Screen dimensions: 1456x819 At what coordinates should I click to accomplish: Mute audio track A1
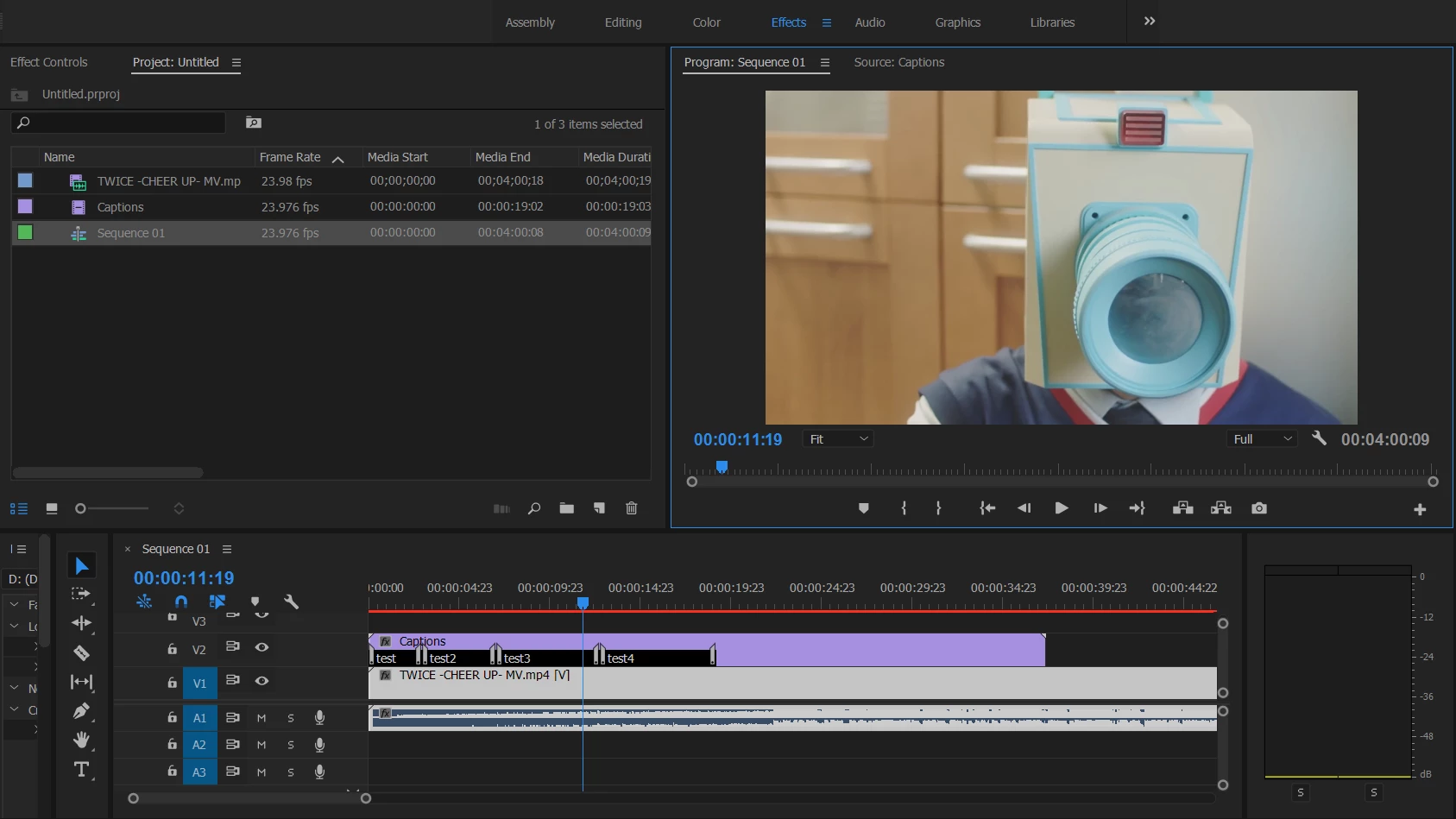coord(262,718)
